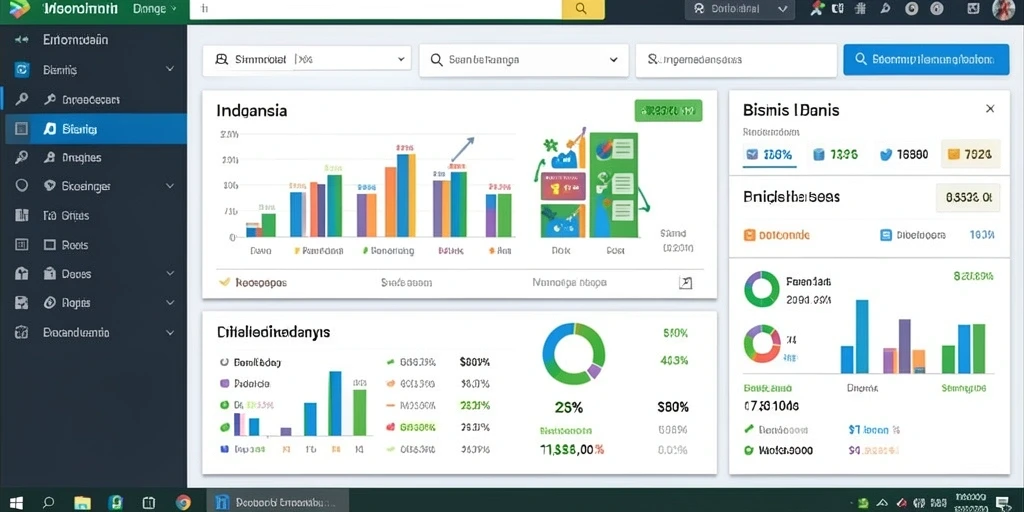Click into the Sungemedansaas search field
1024x512 pixels.
coord(736,60)
